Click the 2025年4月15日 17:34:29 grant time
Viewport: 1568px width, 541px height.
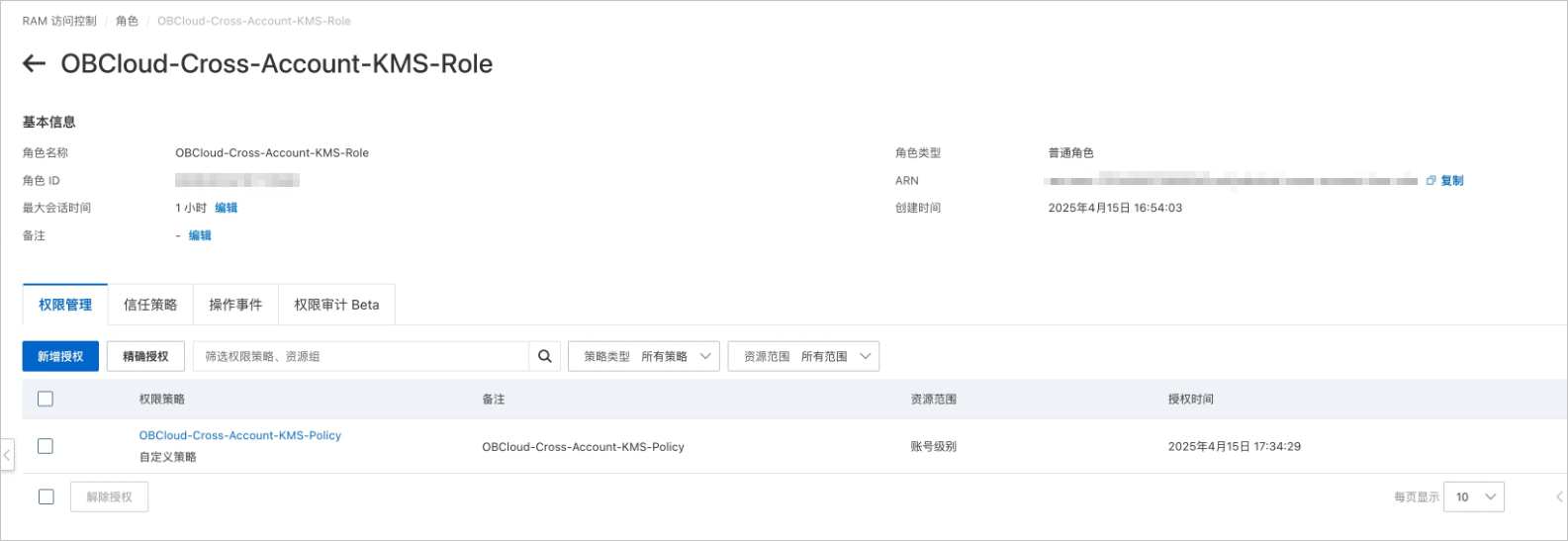click(x=1235, y=447)
